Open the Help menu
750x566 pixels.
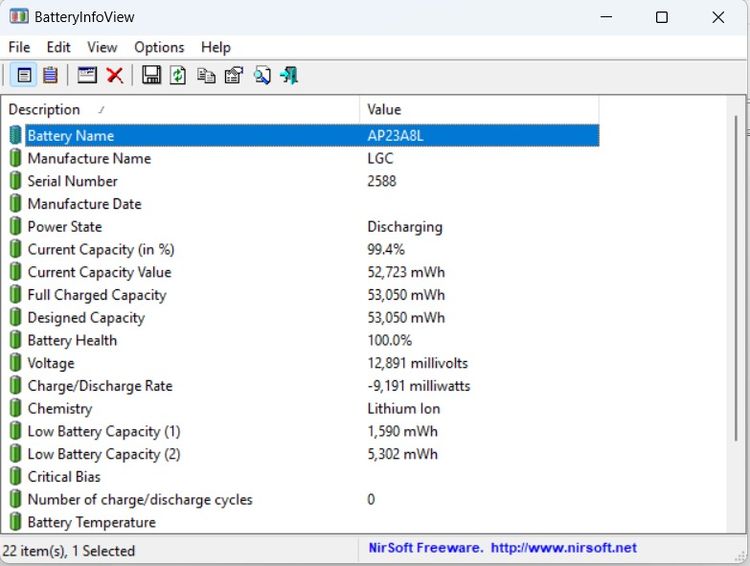(216, 47)
